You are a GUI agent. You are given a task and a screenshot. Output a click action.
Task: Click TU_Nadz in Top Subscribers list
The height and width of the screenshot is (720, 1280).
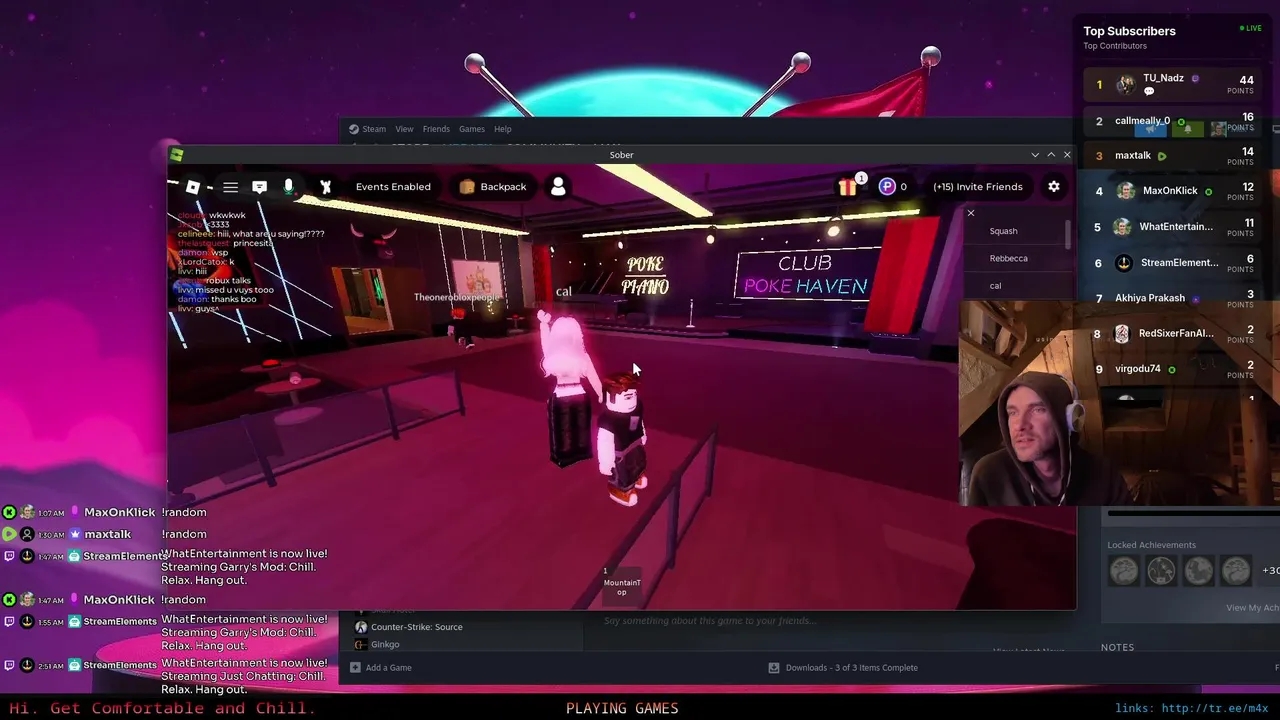[1163, 78]
